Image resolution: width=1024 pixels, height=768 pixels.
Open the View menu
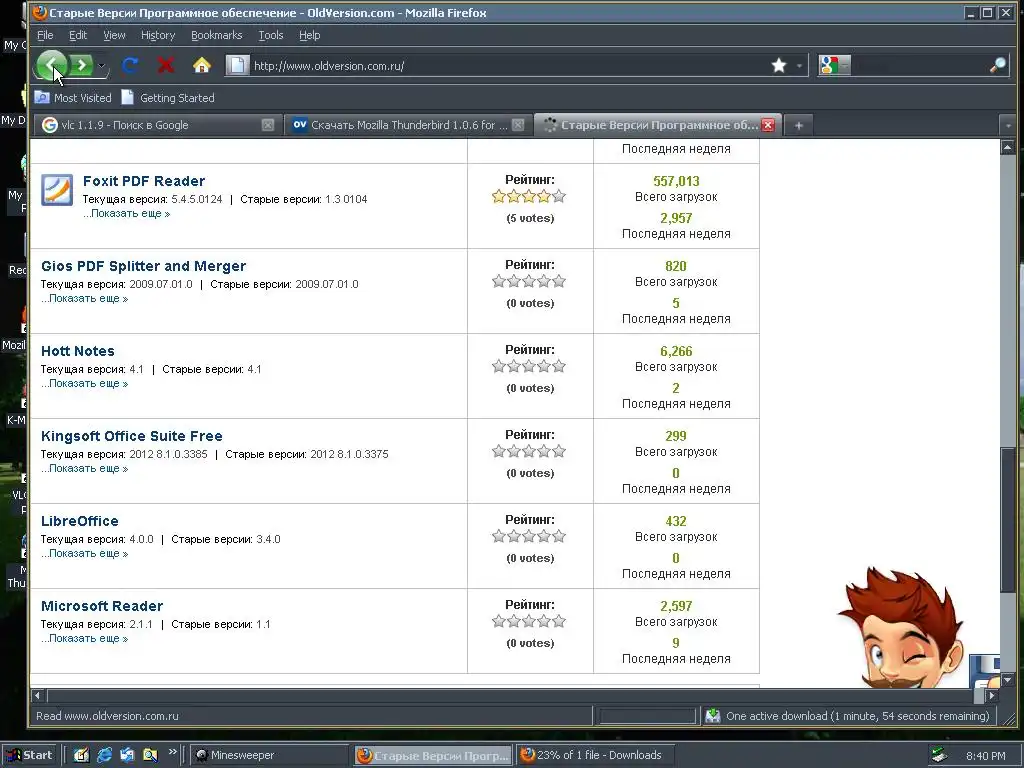click(114, 35)
